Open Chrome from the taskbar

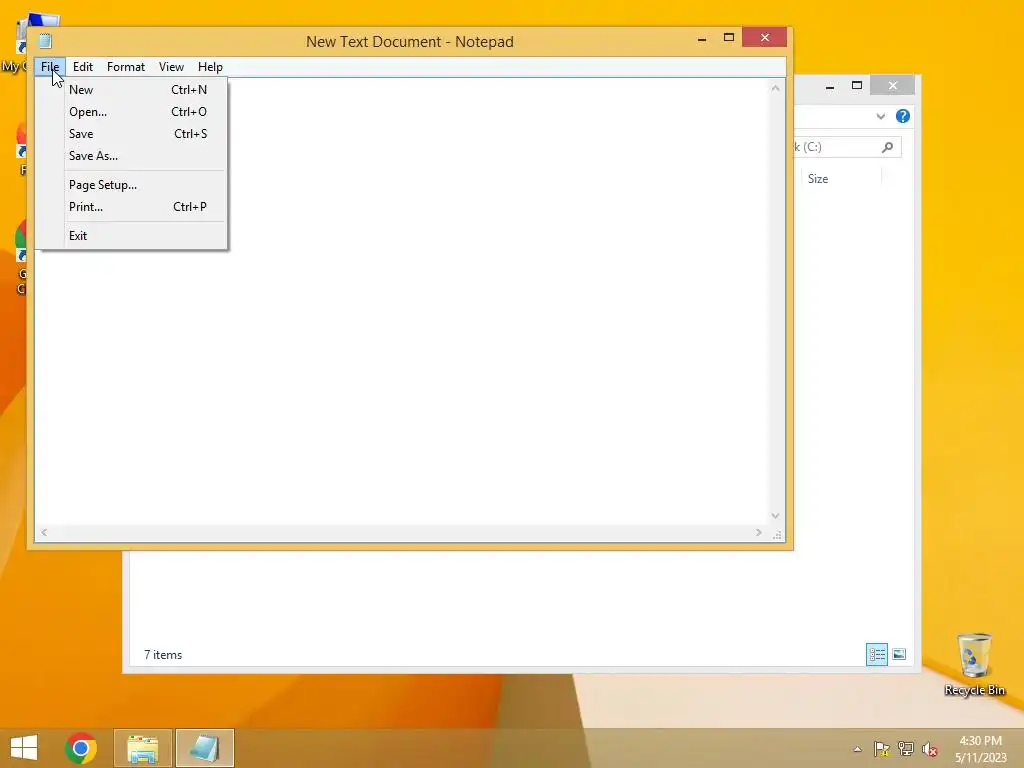[x=81, y=748]
